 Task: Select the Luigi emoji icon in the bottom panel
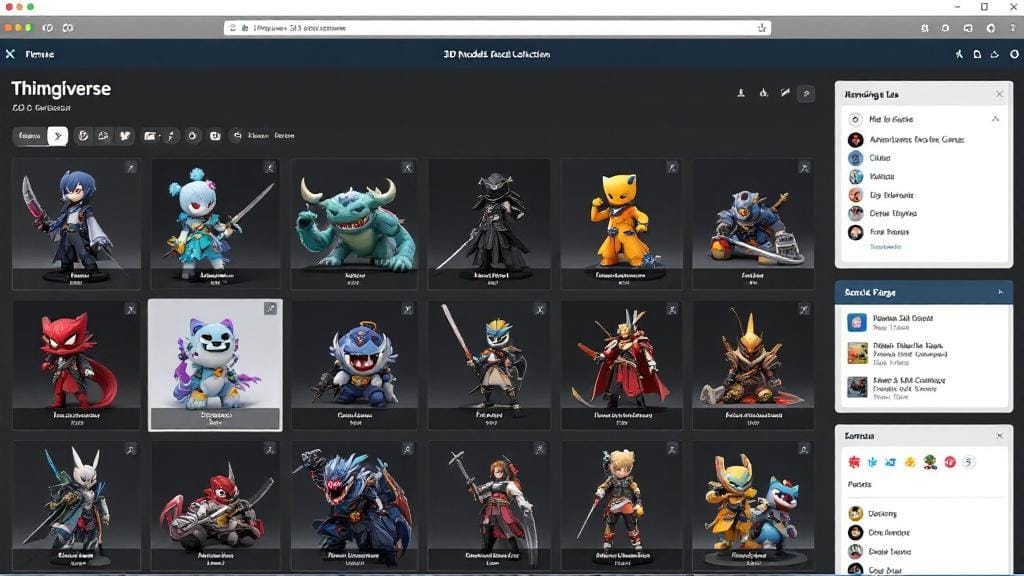coord(929,462)
